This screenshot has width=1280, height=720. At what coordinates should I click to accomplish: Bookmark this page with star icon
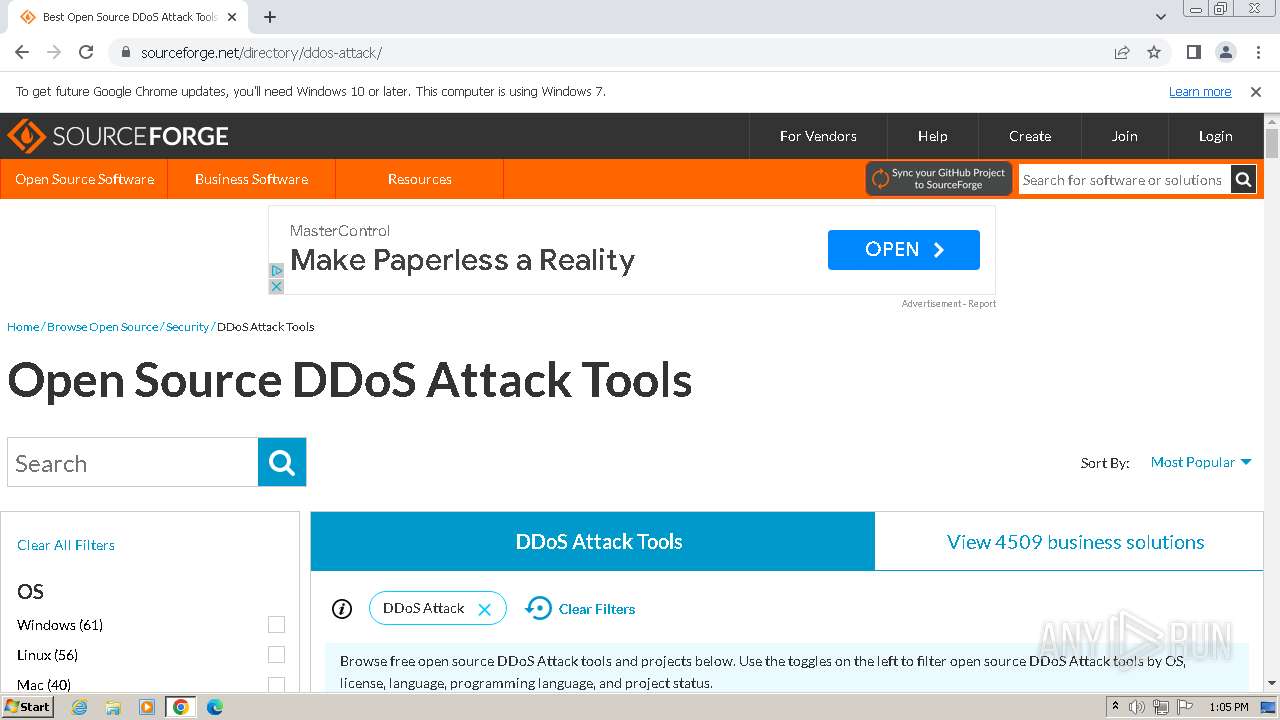coord(1154,52)
